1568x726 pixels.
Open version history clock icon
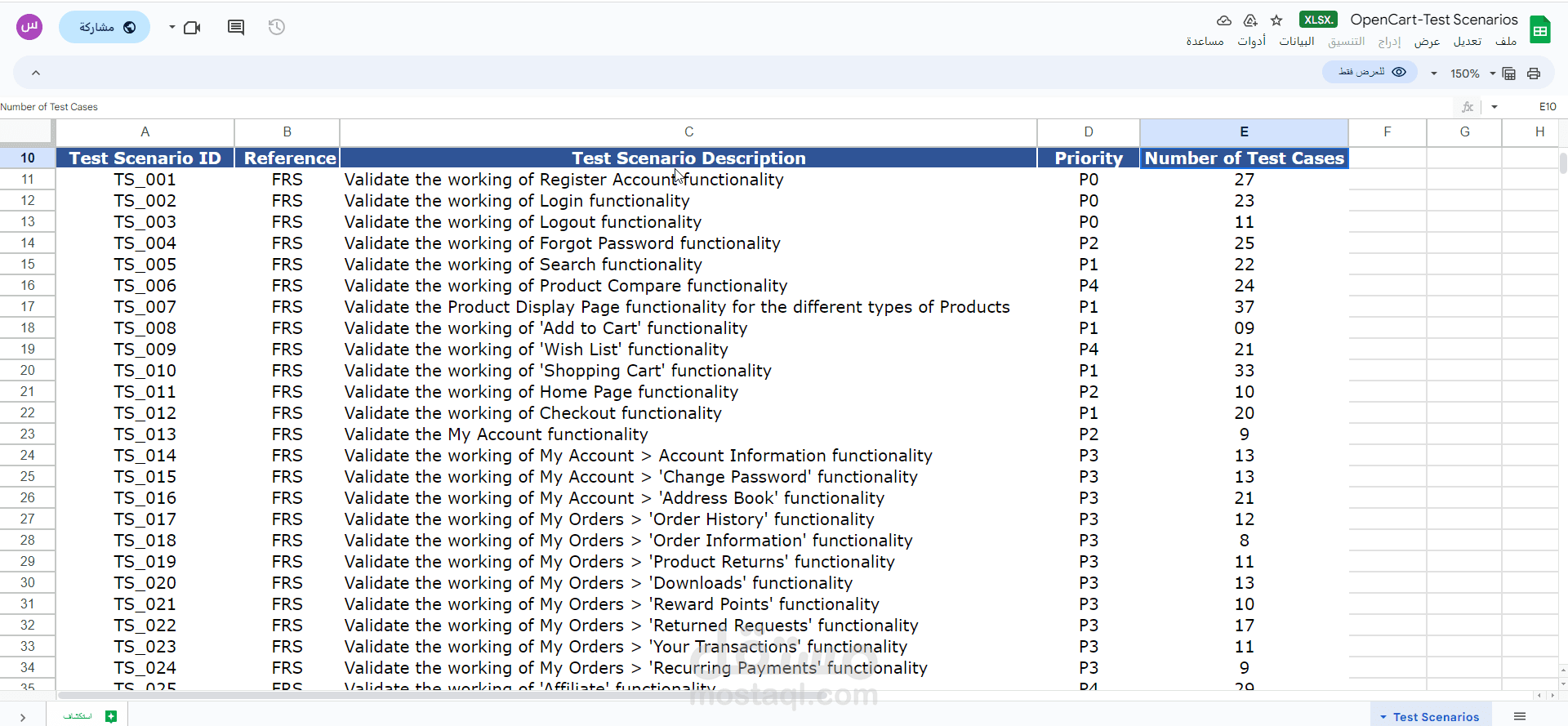[x=277, y=27]
